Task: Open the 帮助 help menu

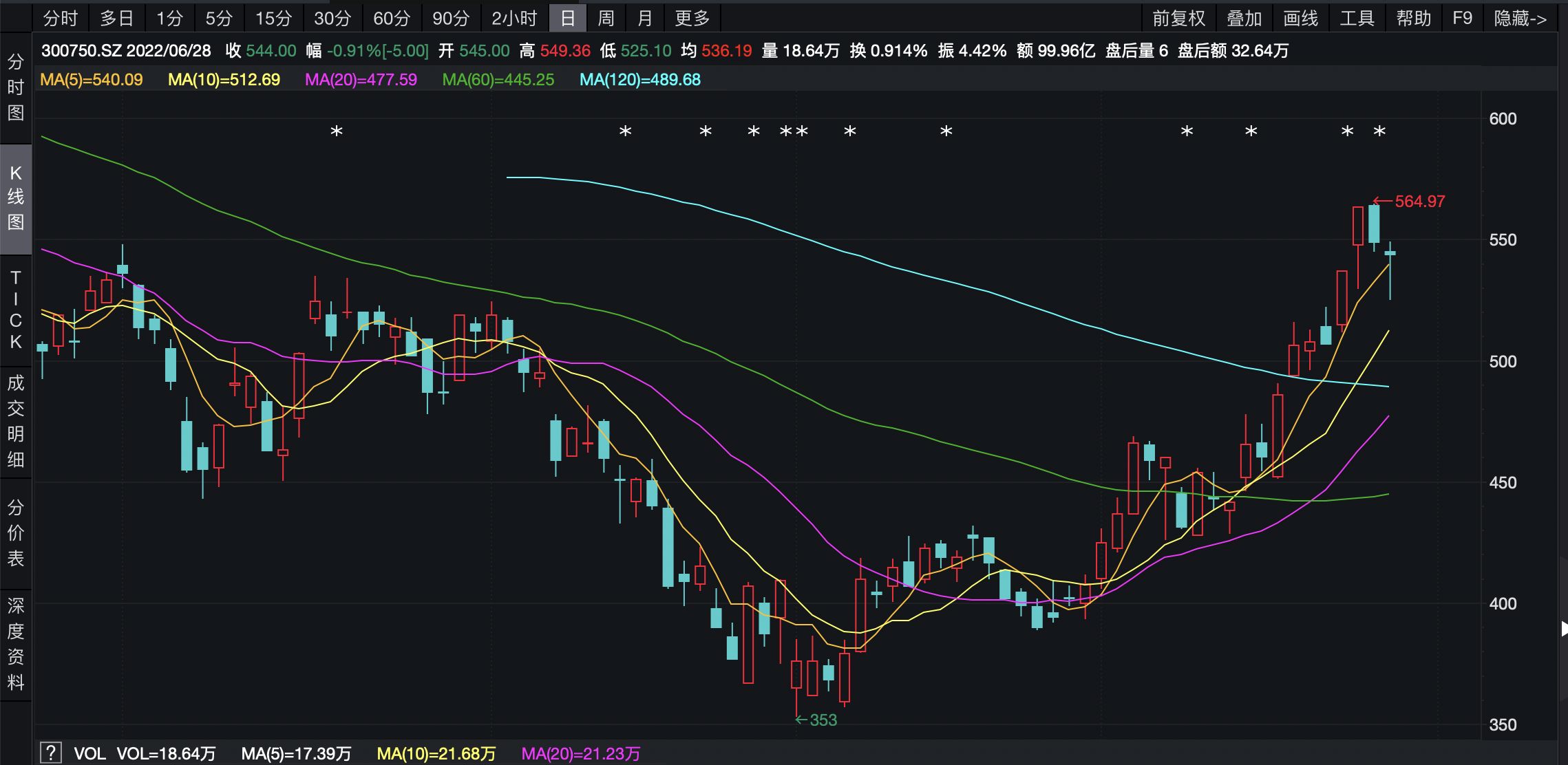Action: 1413,18
